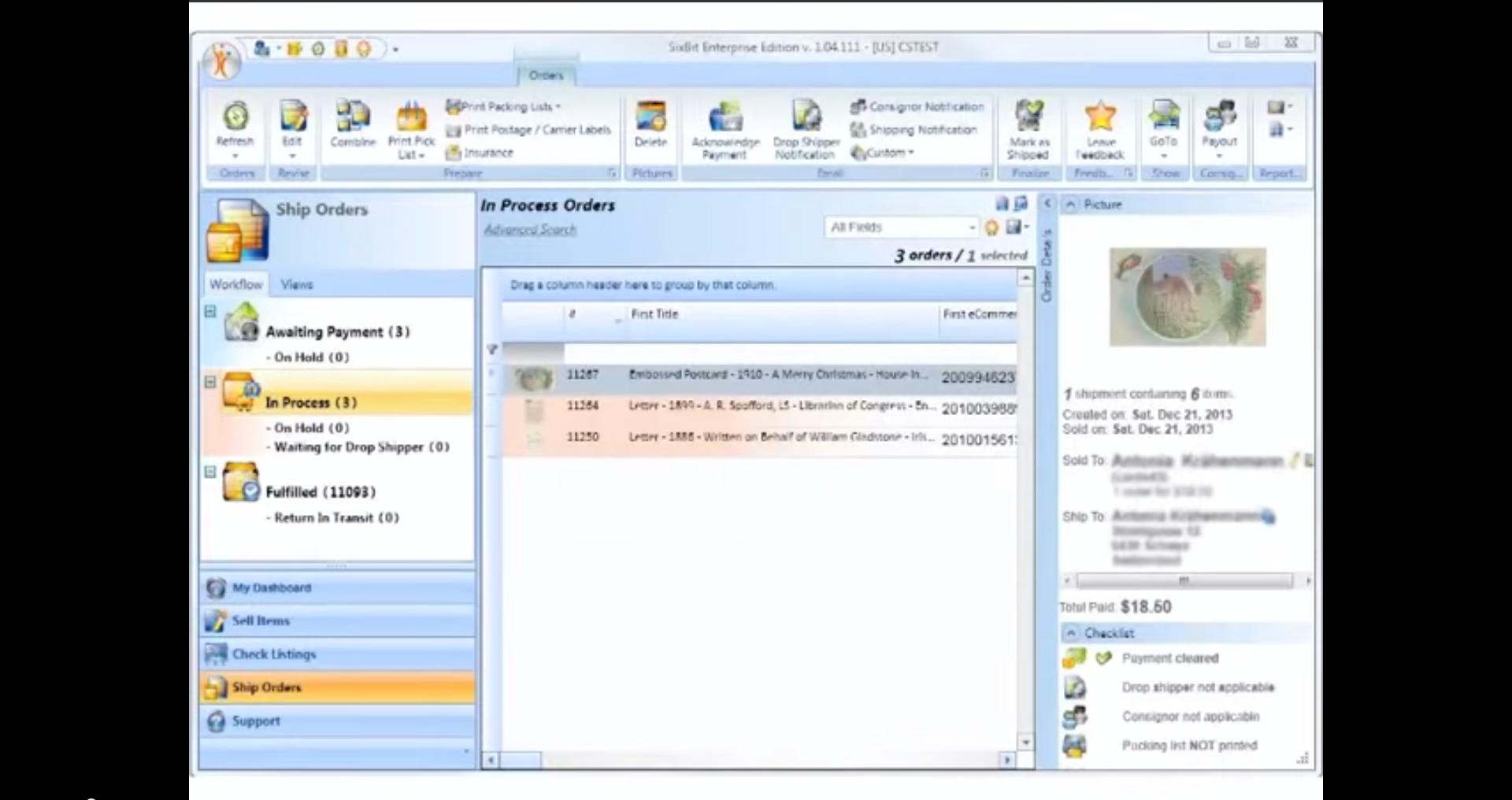The height and width of the screenshot is (800, 1512).
Task: Open the Orders ribbon tab
Action: [x=547, y=76]
